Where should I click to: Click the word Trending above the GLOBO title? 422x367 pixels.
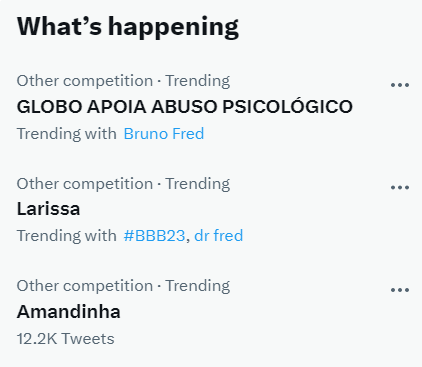pos(198,81)
